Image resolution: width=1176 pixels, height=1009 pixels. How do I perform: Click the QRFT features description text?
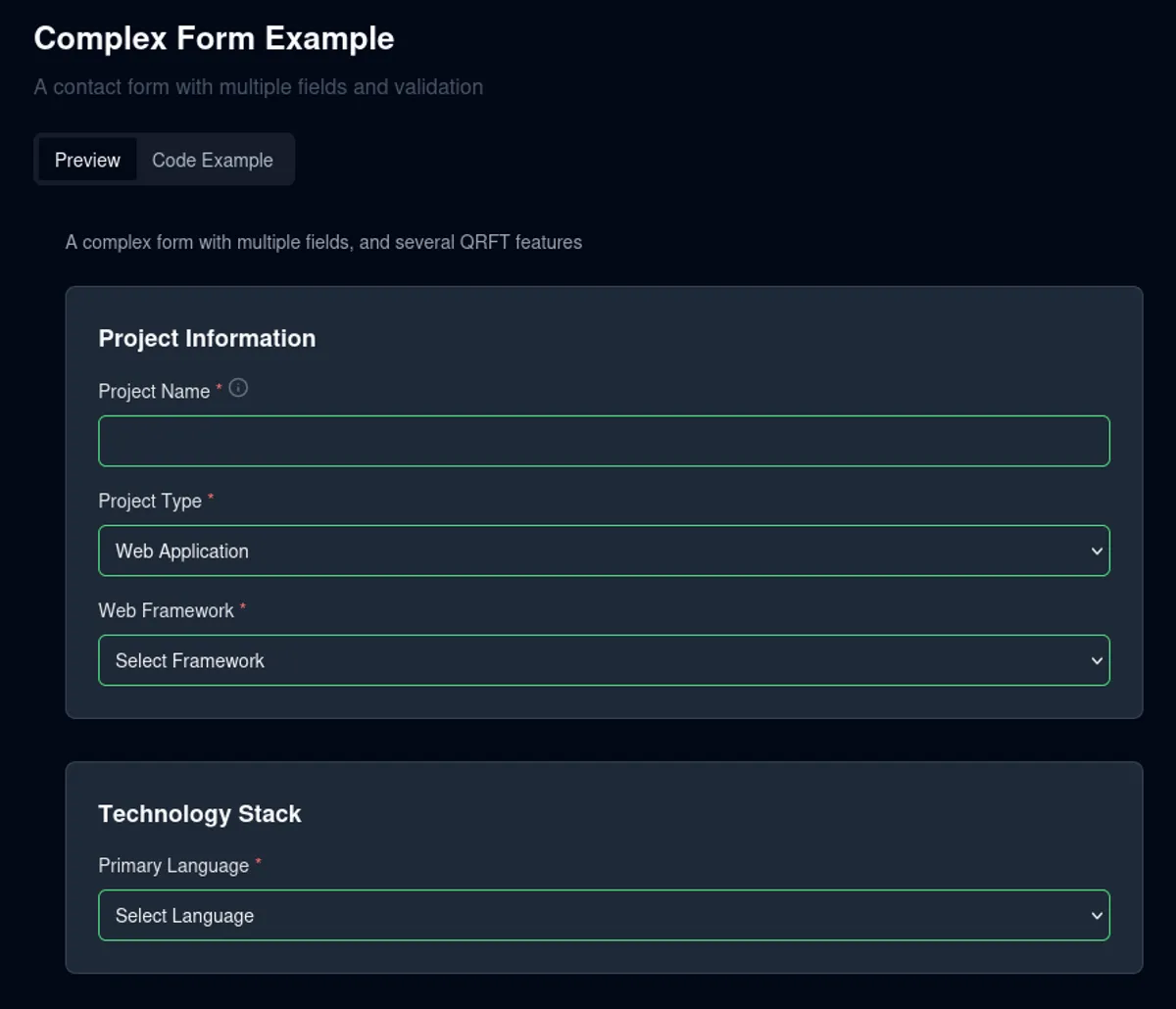[x=323, y=242]
